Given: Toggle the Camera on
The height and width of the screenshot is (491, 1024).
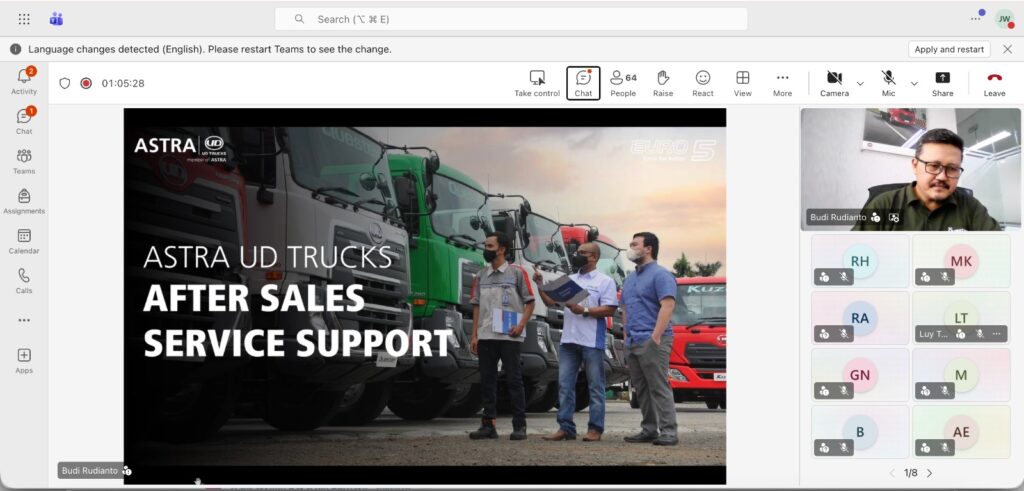Looking at the screenshot, I should coord(834,84).
